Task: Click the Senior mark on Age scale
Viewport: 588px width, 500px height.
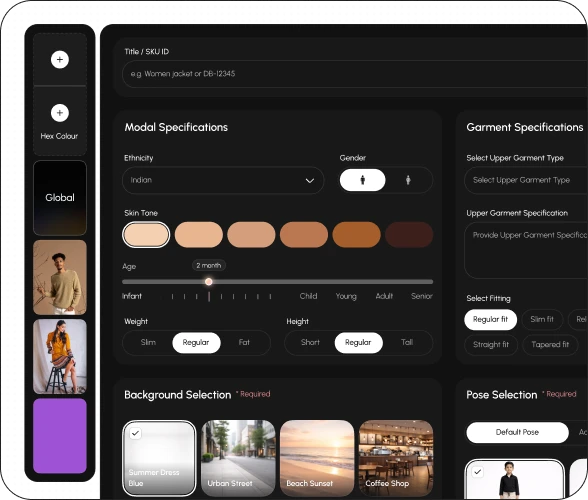Action: click(422, 296)
